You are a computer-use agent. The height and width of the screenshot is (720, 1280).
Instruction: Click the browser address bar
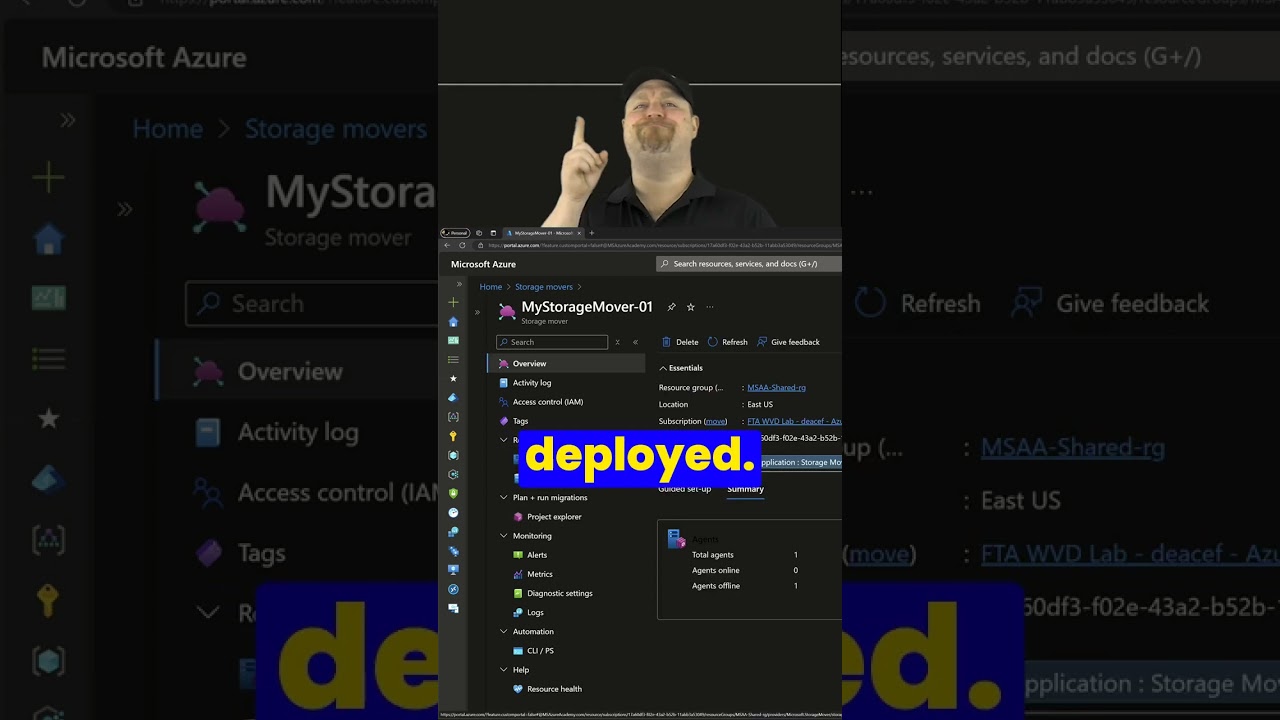pos(658,245)
